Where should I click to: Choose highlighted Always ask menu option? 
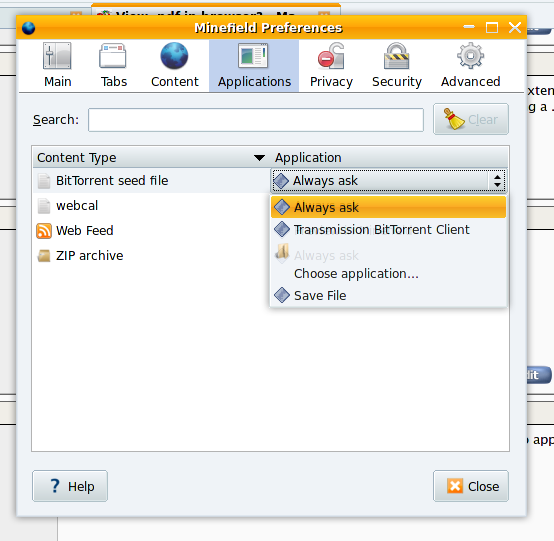(x=389, y=207)
